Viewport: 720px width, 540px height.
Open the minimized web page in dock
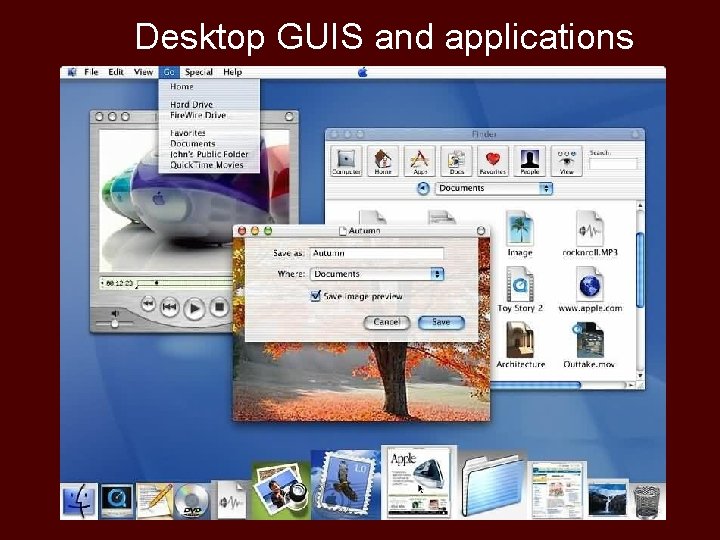(x=557, y=490)
